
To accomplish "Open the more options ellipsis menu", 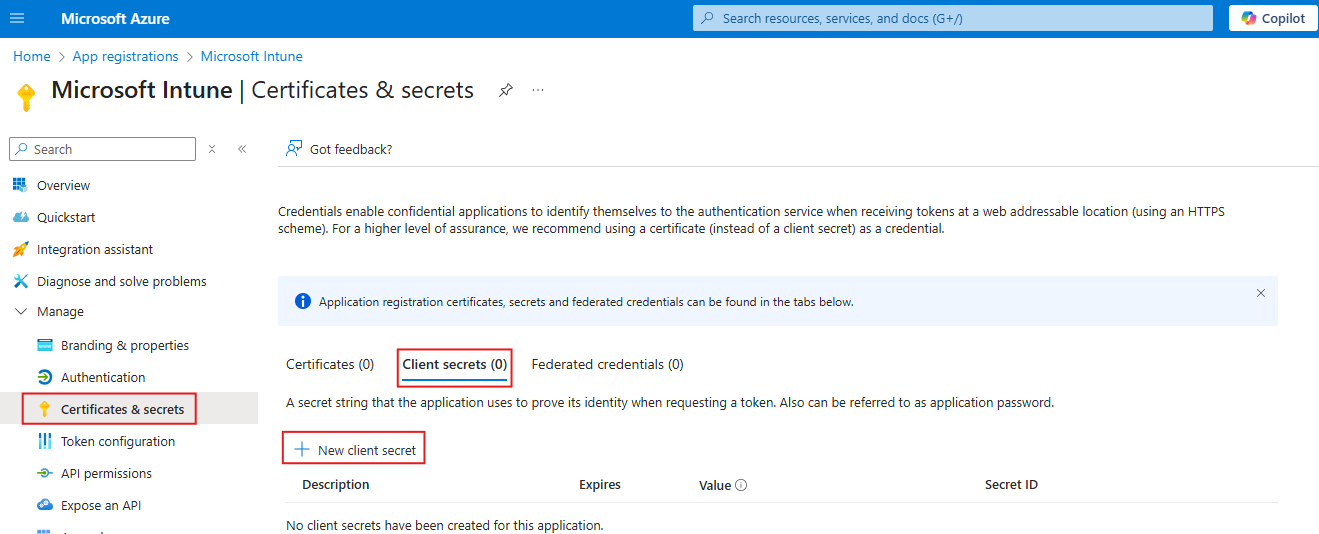I will point(538,90).
